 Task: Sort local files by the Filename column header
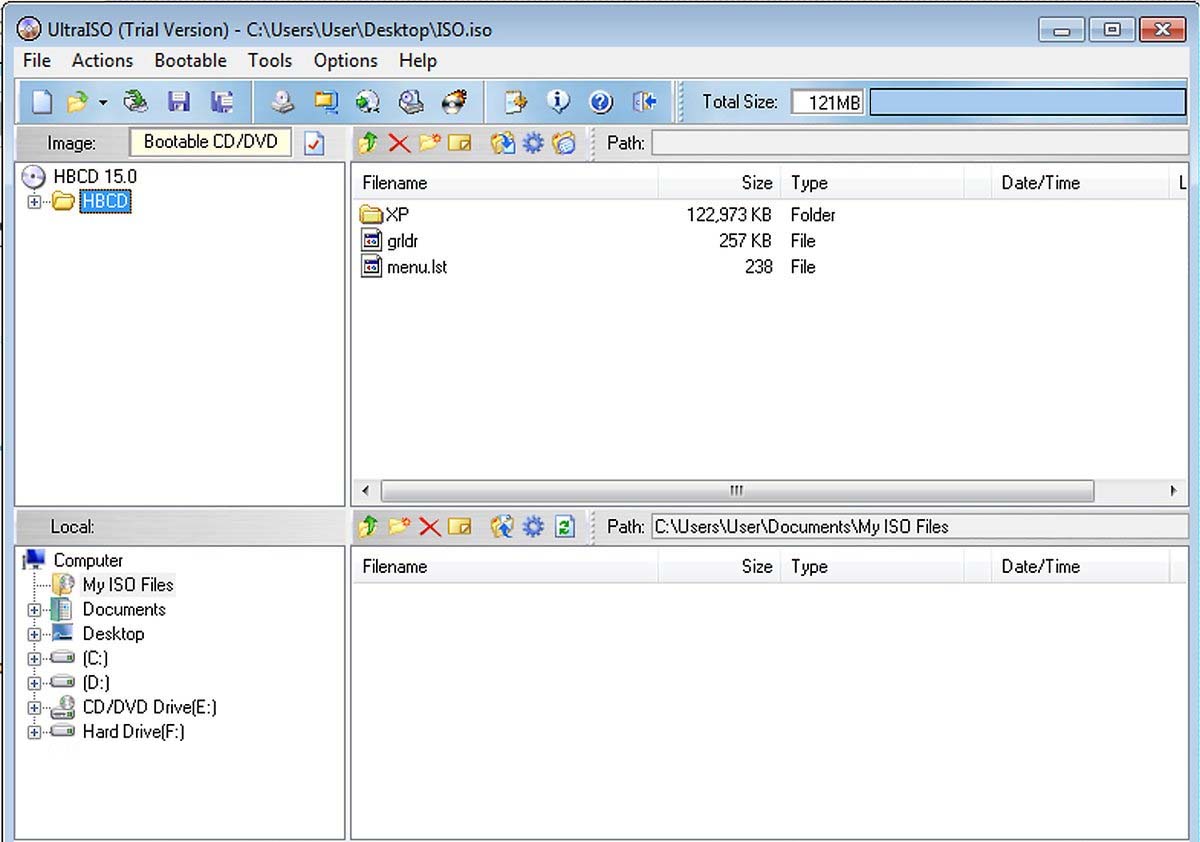point(505,567)
